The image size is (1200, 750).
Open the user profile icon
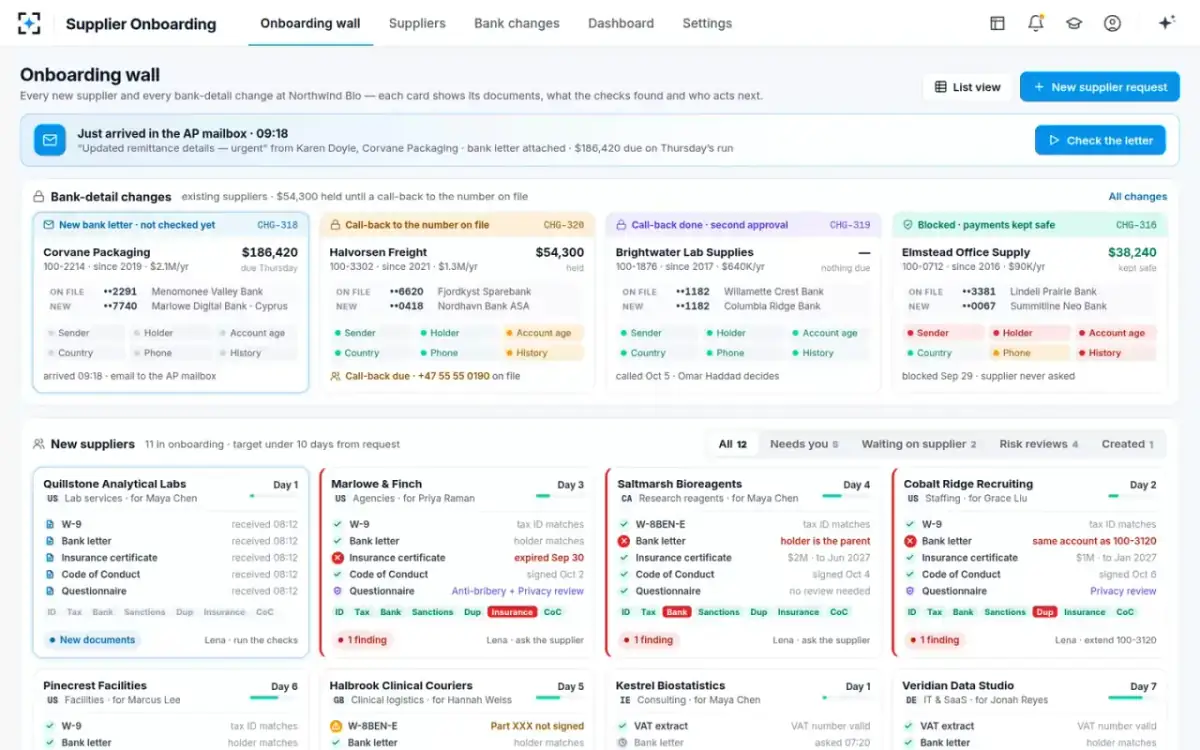point(1112,23)
